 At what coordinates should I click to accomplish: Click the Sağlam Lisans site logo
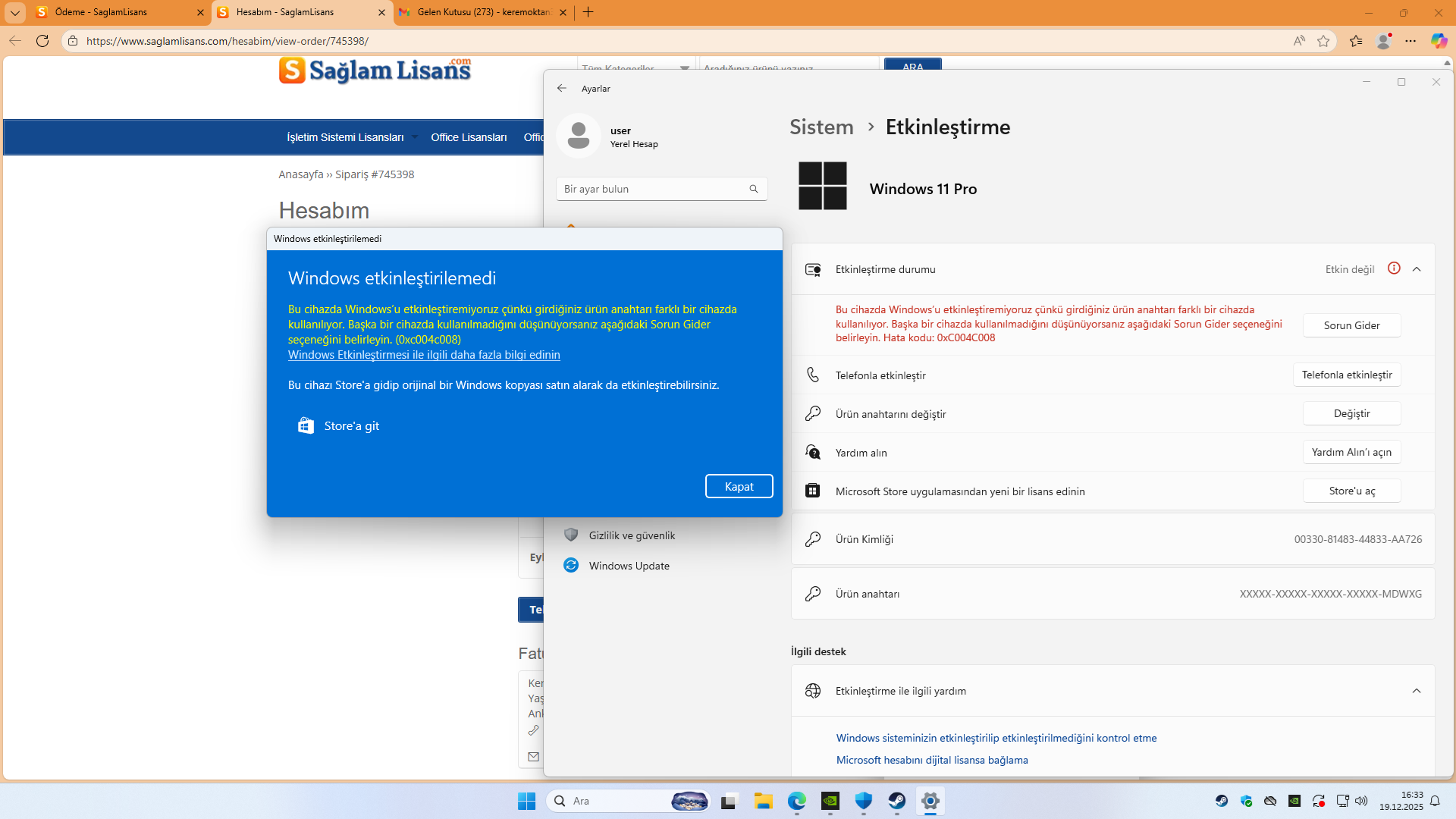coord(375,70)
